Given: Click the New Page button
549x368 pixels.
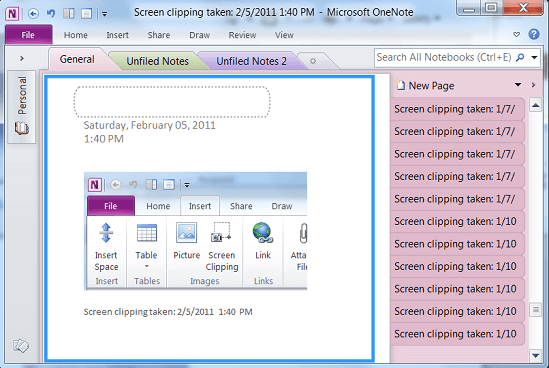Looking at the screenshot, I should pos(425,85).
